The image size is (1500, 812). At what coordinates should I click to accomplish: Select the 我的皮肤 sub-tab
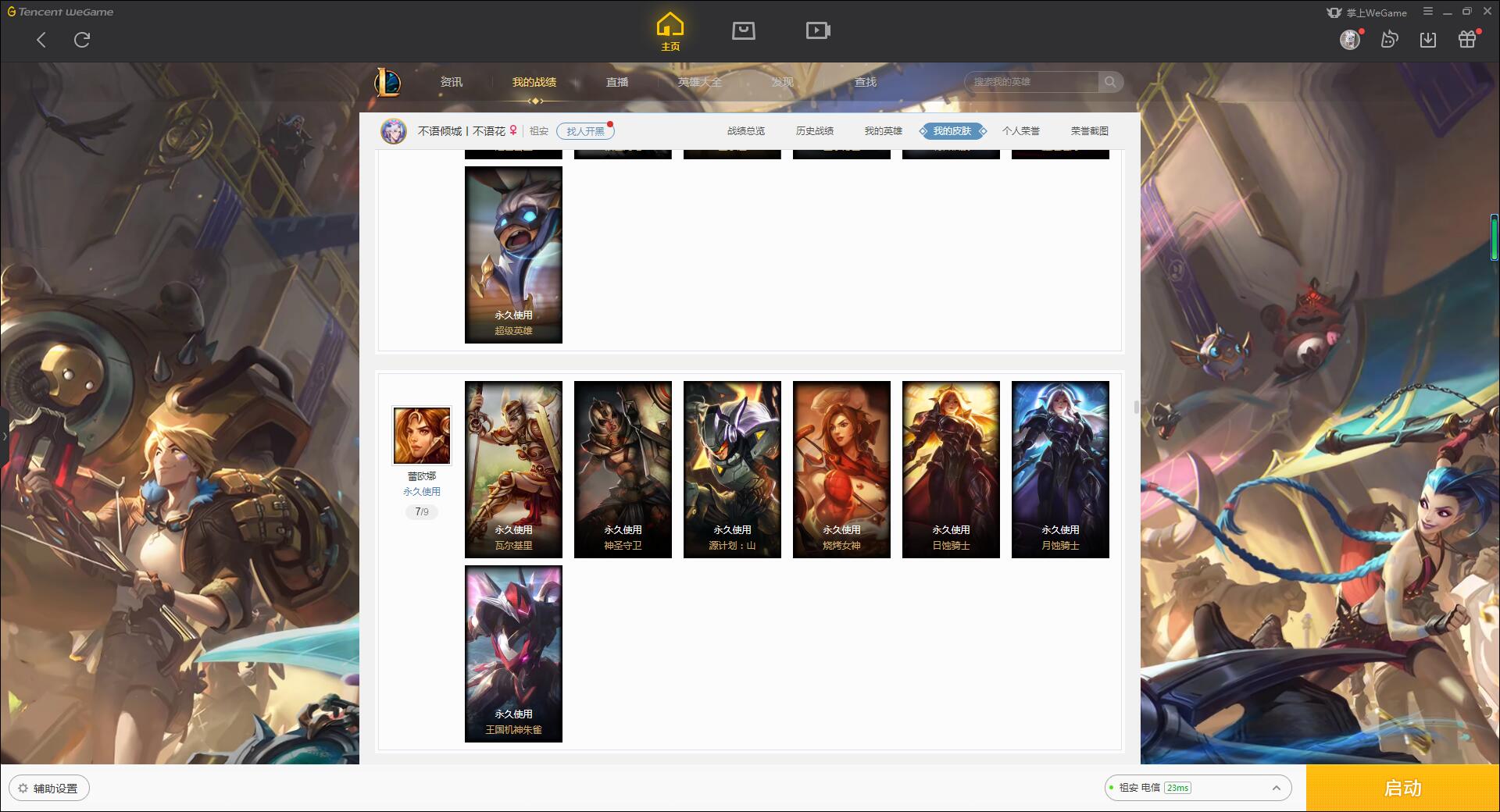952,131
